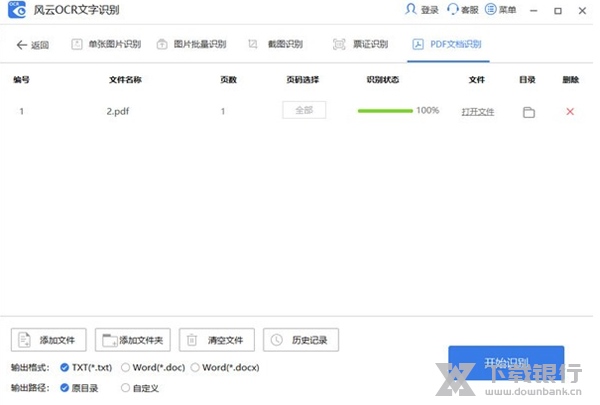The image size is (600, 405).
Task: Click the 编号 column header
Action: 21,80
